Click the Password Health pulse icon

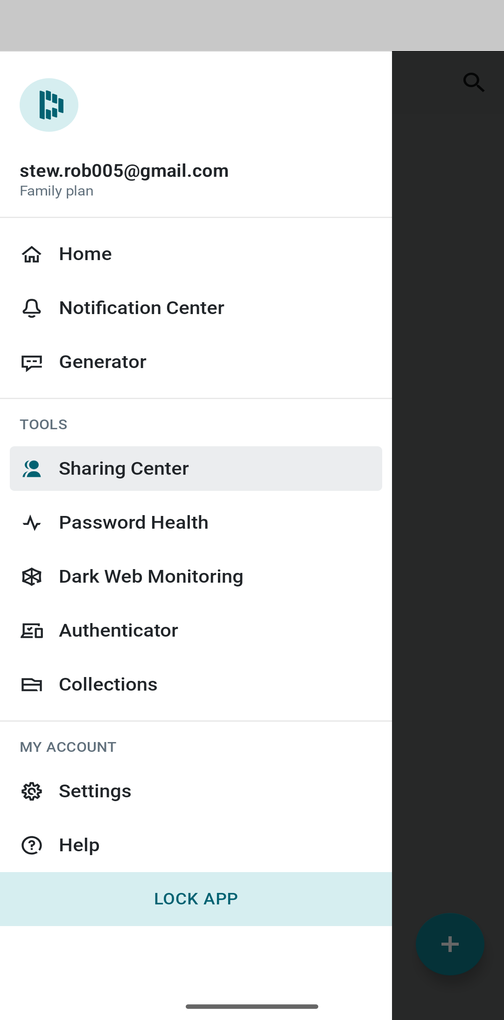coord(31,522)
